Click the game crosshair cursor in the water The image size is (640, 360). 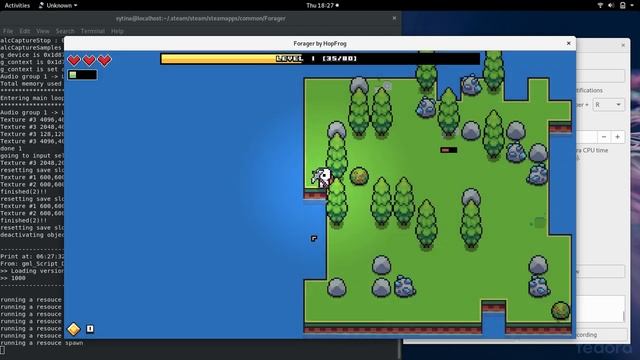coord(313,238)
